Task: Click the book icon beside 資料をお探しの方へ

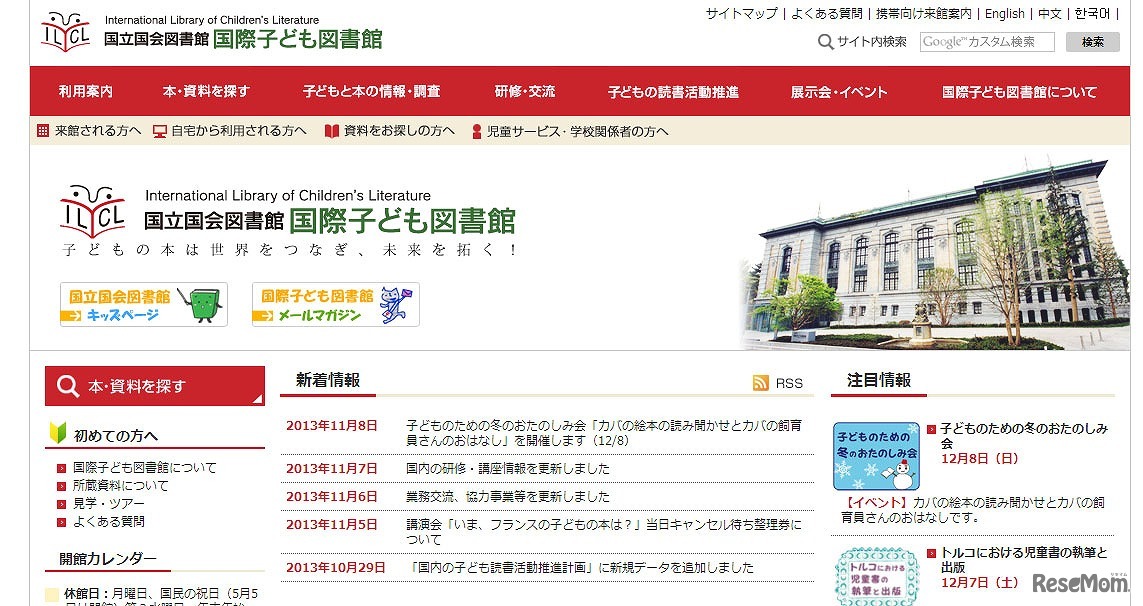Action: coord(332,131)
